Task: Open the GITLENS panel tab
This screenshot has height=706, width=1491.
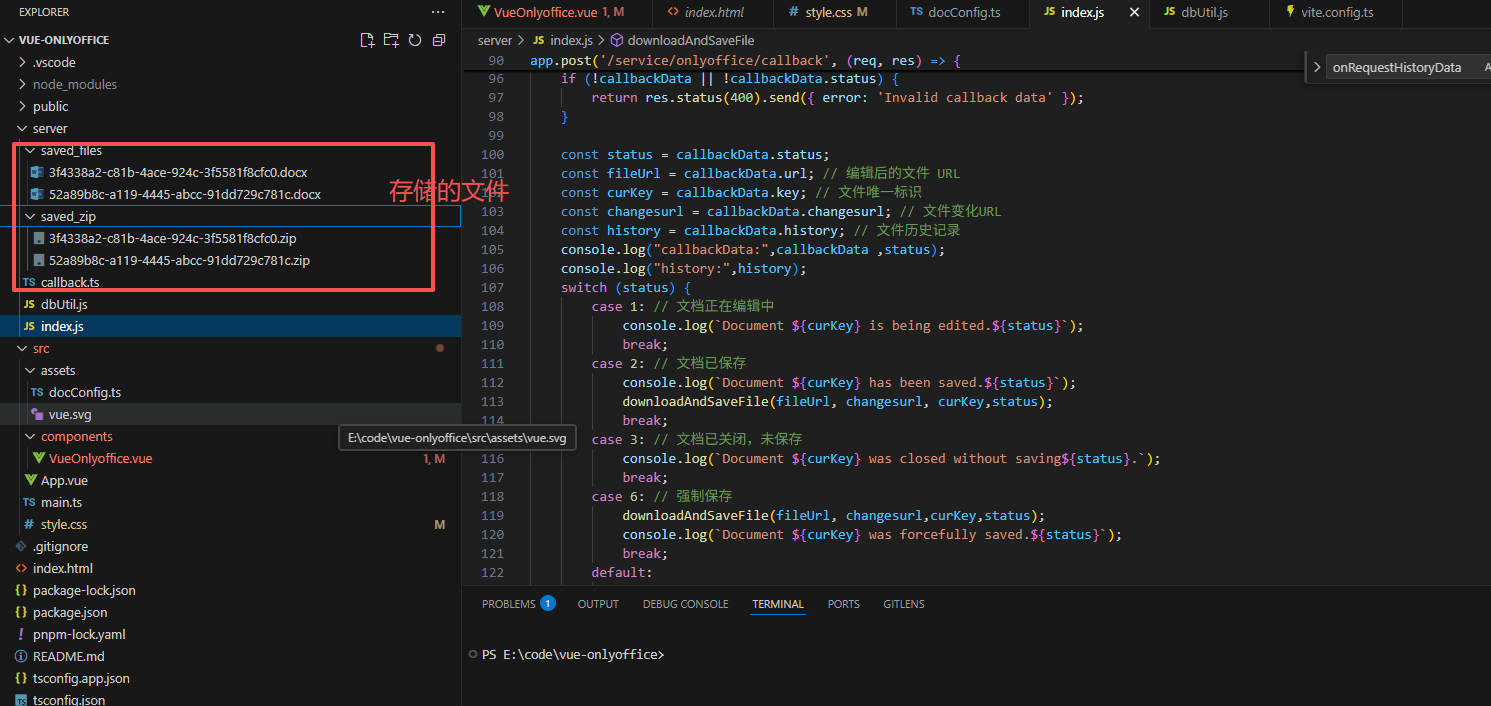Action: (x=904, y=604)
